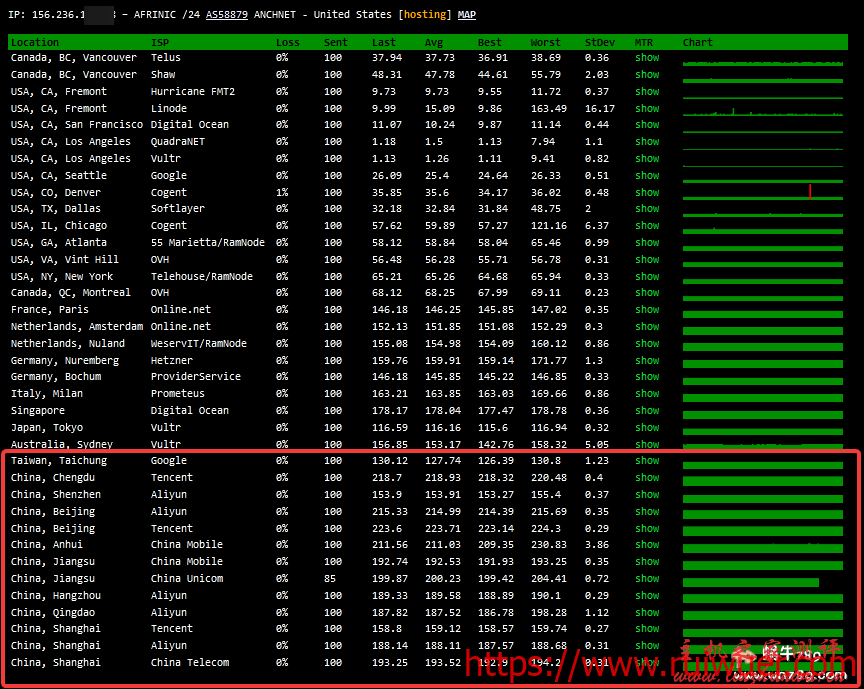The width and height of the screenshot is (864, 689).
Task: Click the ISP column header
Action: 160,42
